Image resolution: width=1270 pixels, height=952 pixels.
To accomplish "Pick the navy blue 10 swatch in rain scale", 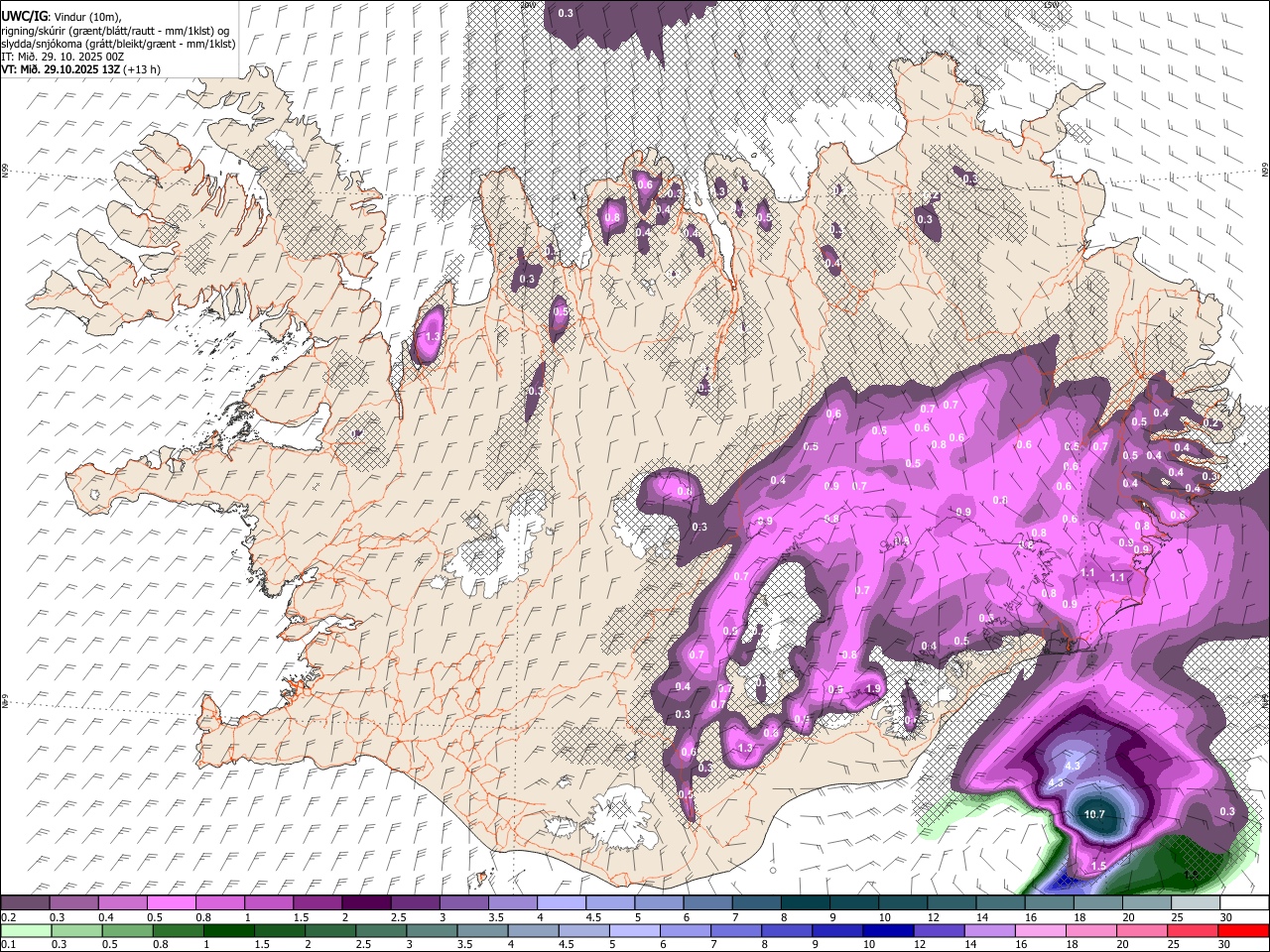I will tap(888, 930).
